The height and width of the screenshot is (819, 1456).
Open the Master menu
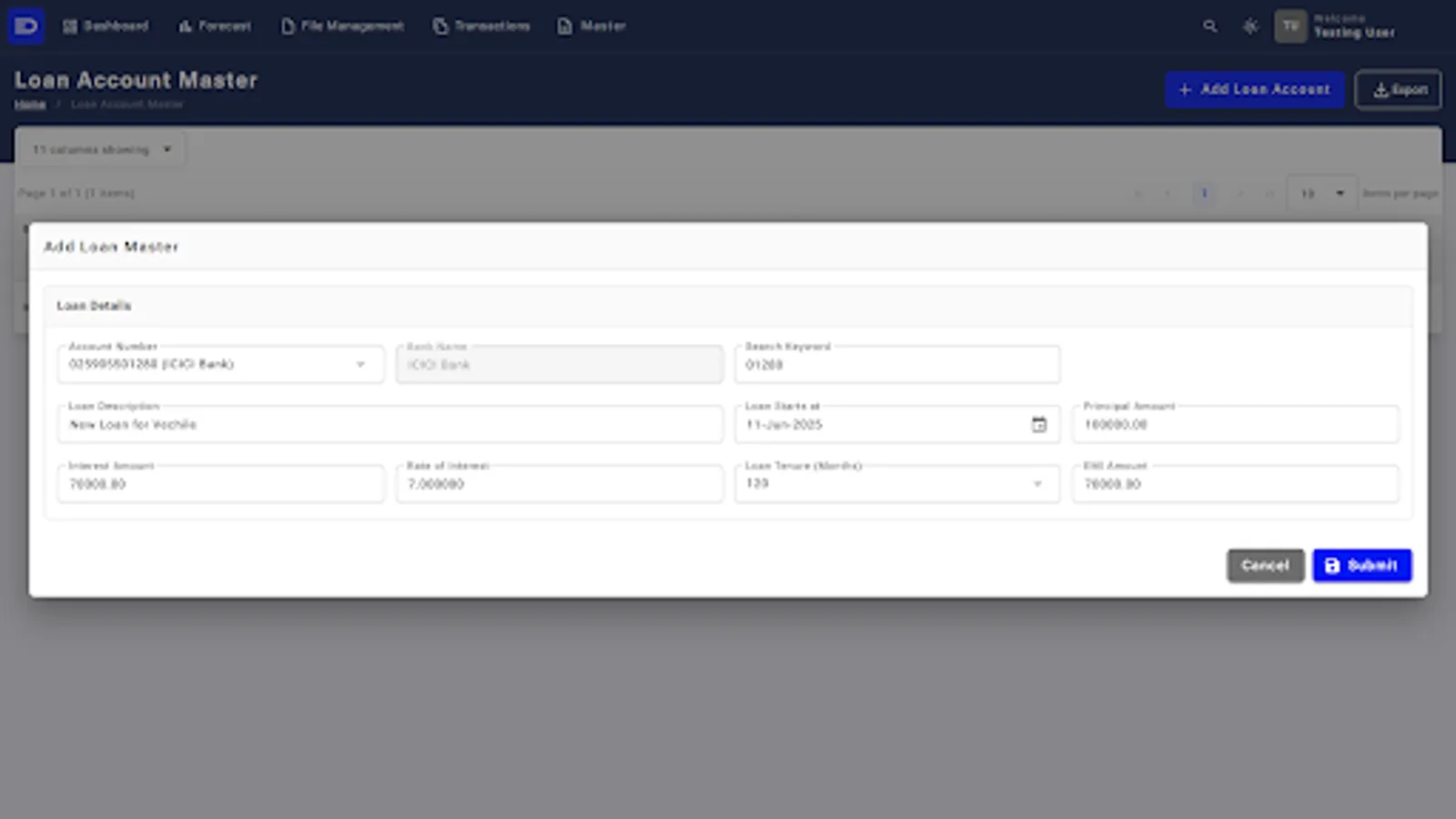coord(591,26)
